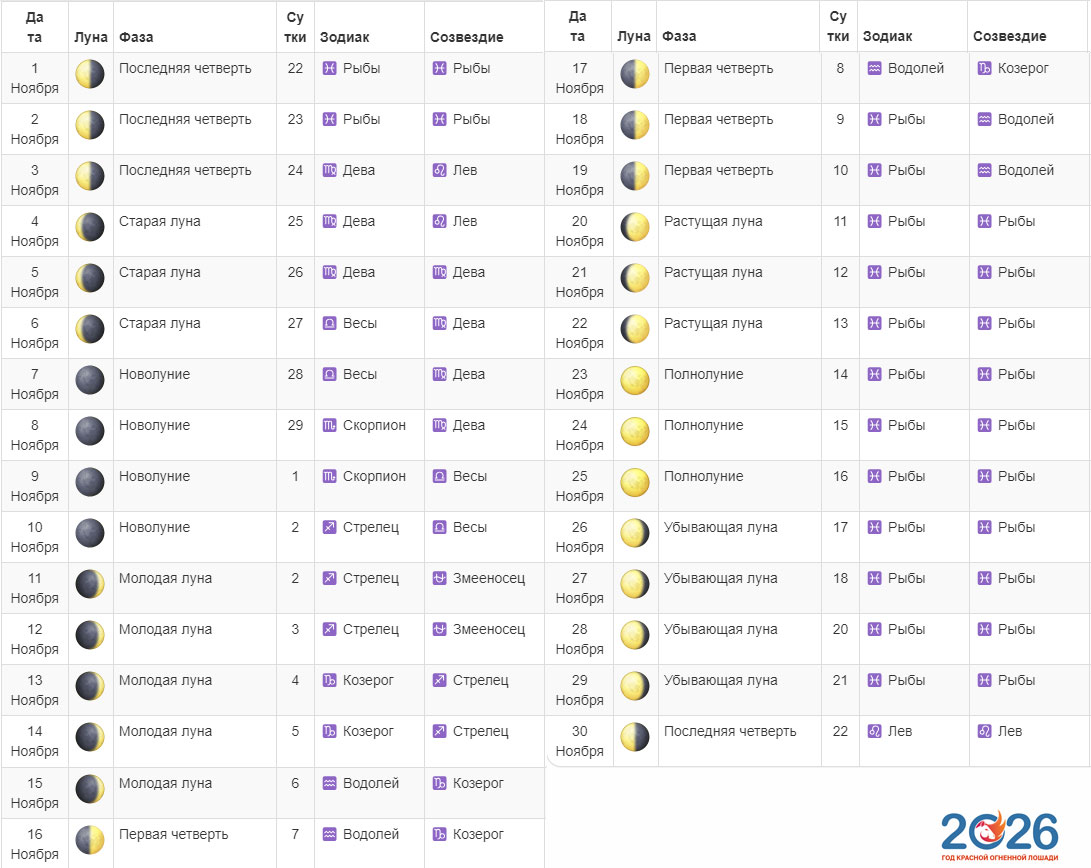This screenshot has height=868, width=1091.
Task: Click the Фаза column header
Action: (136, 34)
